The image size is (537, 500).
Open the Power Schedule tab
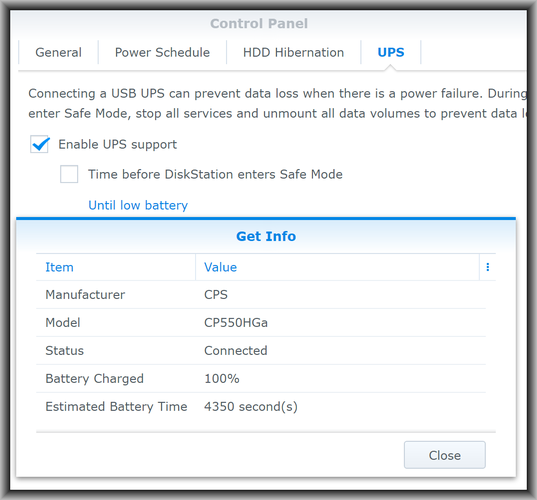tap(162, 52)
